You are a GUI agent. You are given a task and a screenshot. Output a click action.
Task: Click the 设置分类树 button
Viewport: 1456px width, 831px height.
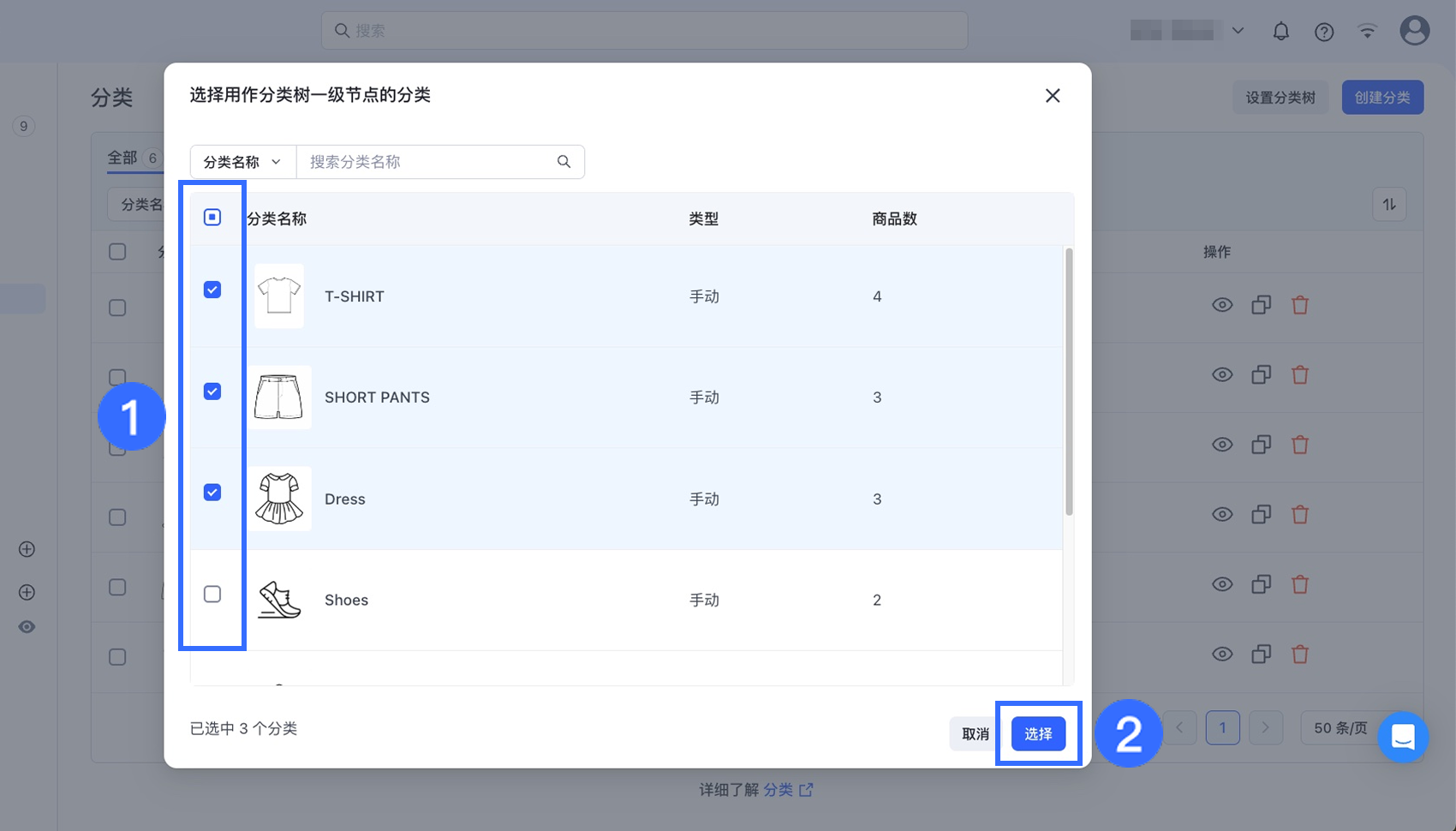click(1280, 98)
